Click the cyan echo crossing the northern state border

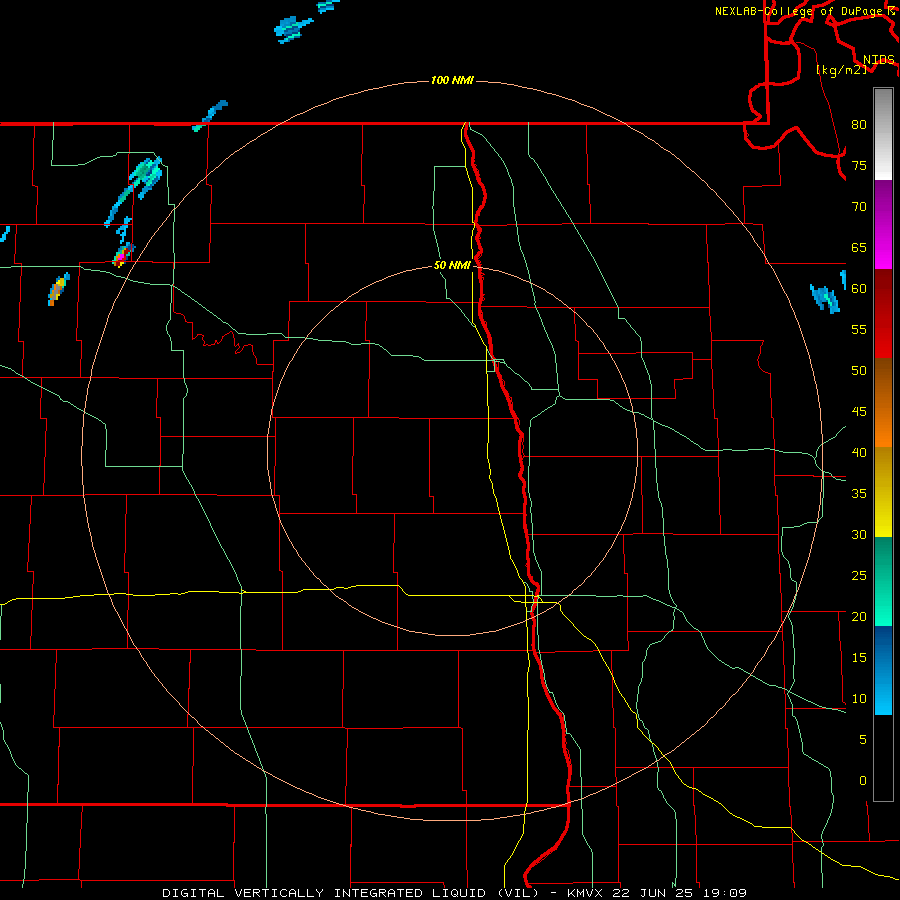tap(210, 115)
